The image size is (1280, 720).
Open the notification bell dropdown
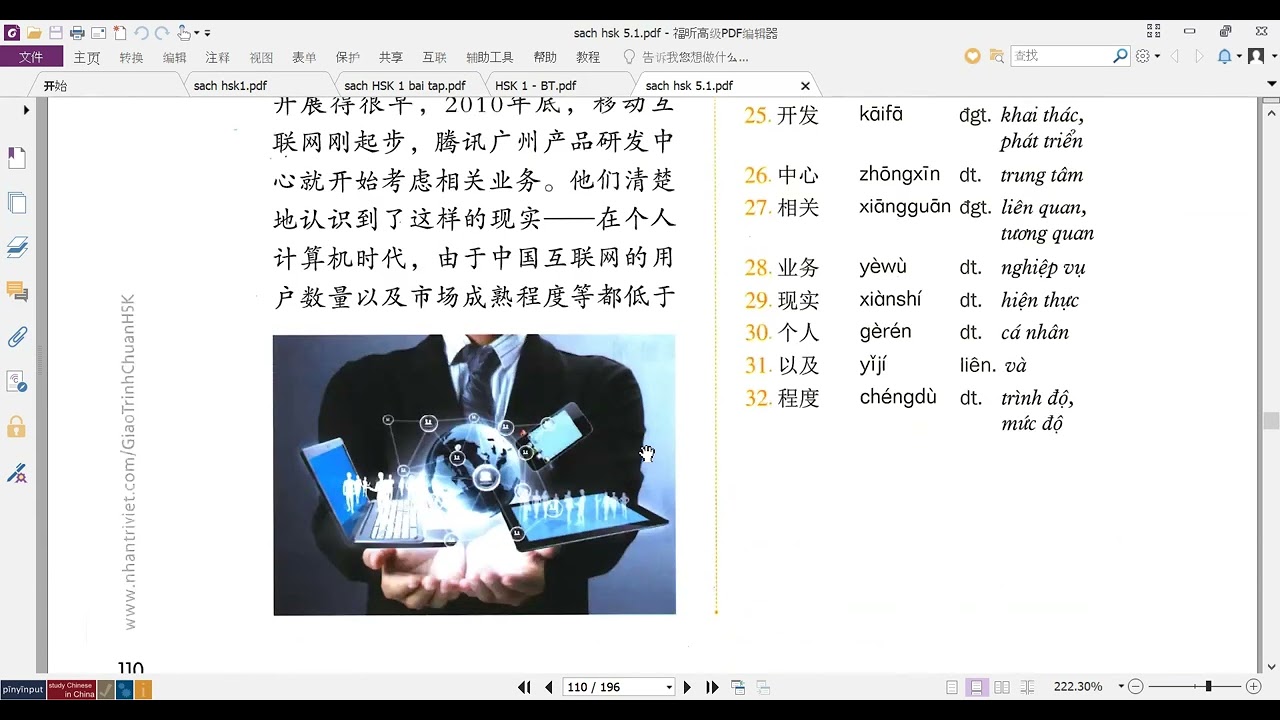[1229, 56]
